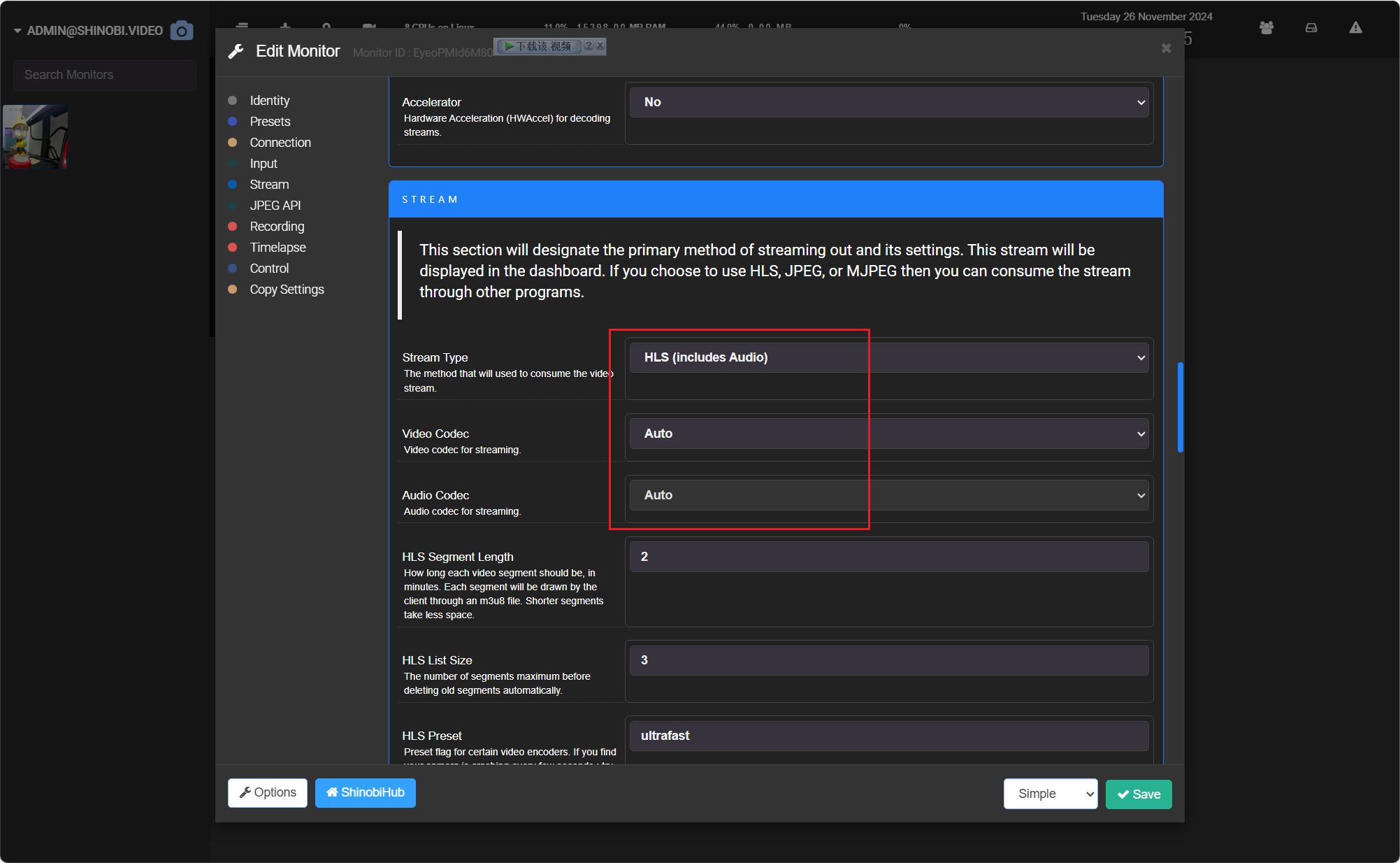Jump to the Recording section

[x=277, y=227]
